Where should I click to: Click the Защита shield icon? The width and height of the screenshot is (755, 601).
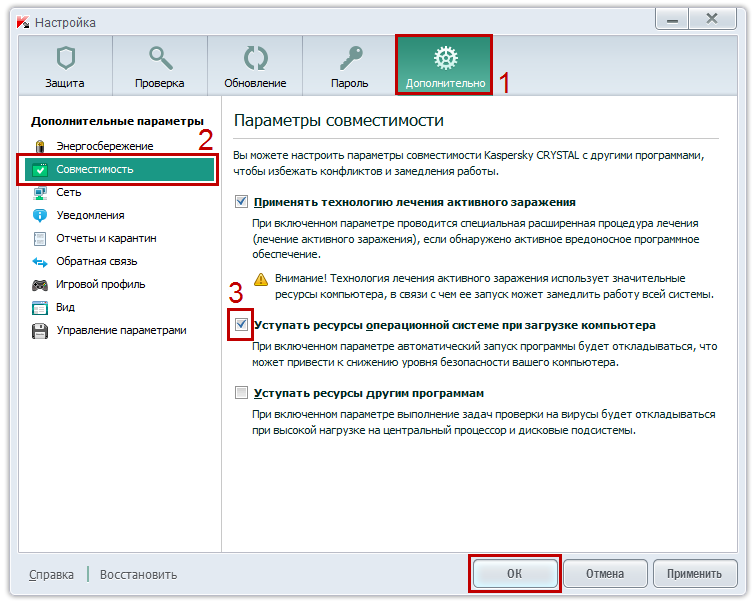[x=64, y=58]
